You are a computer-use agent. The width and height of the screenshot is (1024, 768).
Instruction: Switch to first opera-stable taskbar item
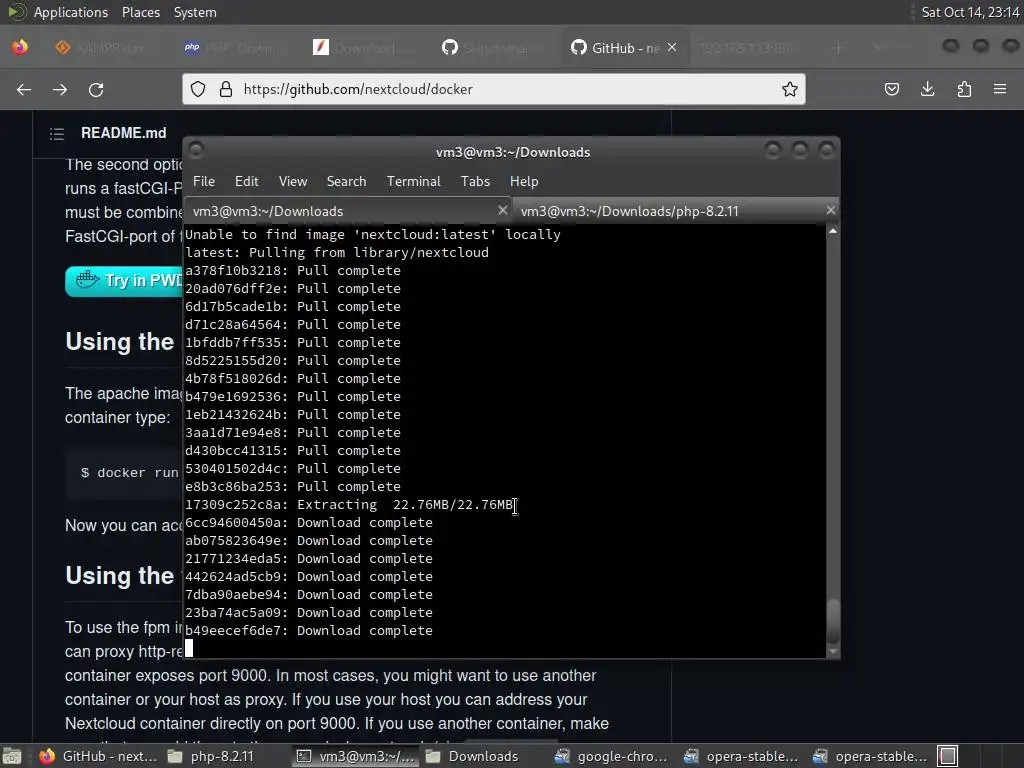tap(741, 756)
